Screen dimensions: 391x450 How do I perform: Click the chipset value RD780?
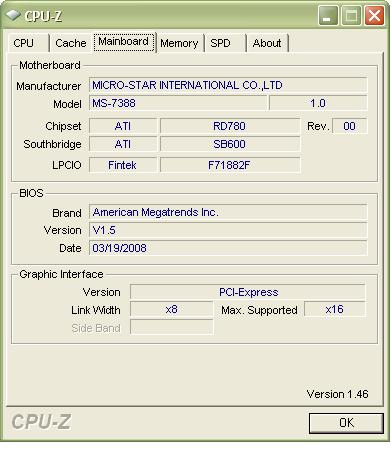pyautogui.click(x=230, y=126)
